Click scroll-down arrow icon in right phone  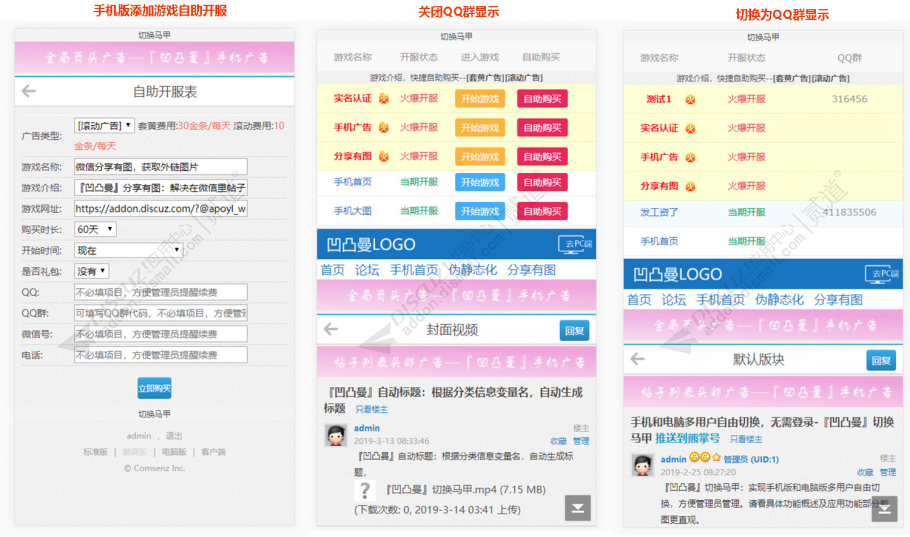tap(884, 509)
